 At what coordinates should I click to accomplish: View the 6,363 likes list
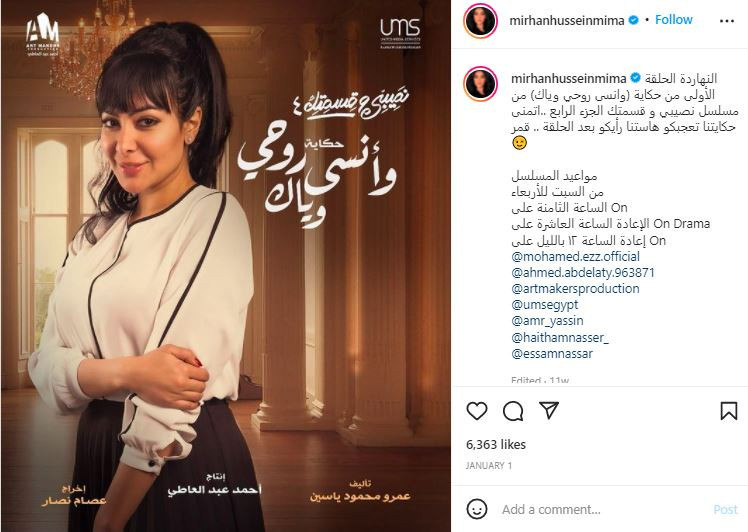pos(496,445)
